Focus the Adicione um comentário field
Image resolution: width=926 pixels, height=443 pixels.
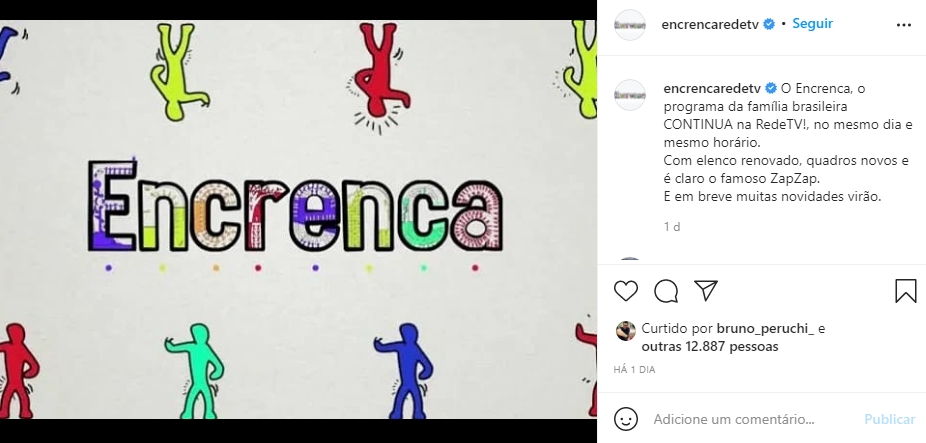coord(733,419)
